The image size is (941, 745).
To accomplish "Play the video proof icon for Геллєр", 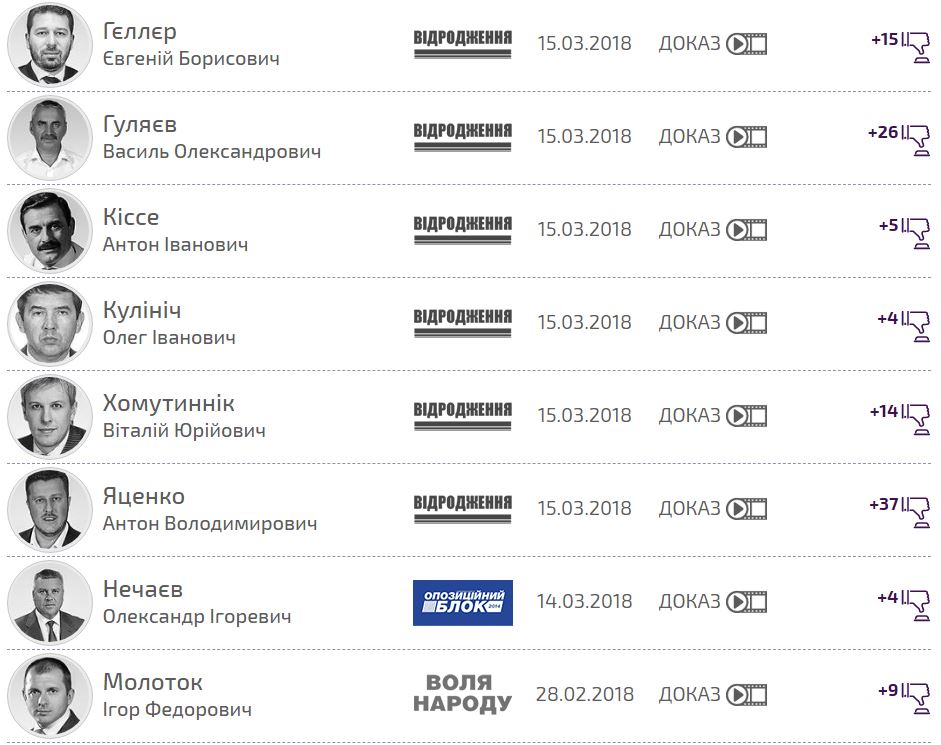I will coord(744,43).
